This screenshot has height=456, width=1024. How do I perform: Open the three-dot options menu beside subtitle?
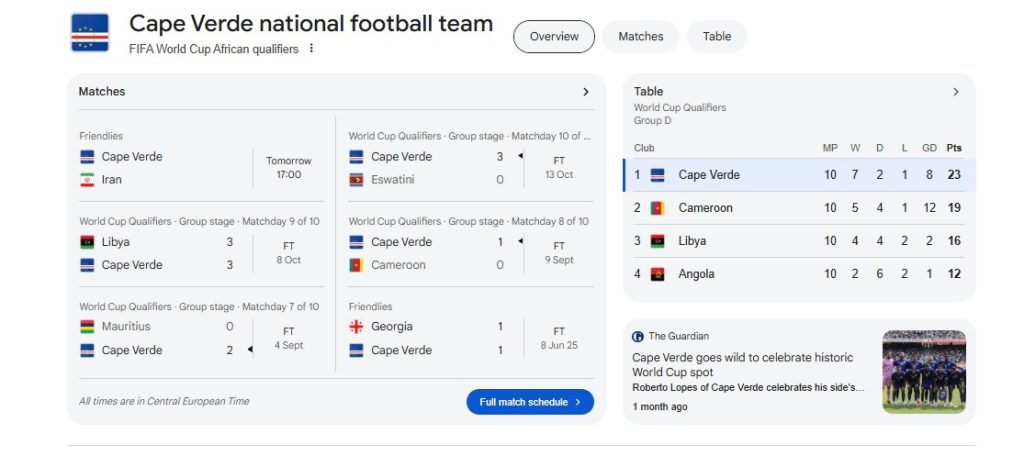click(312, 49)
